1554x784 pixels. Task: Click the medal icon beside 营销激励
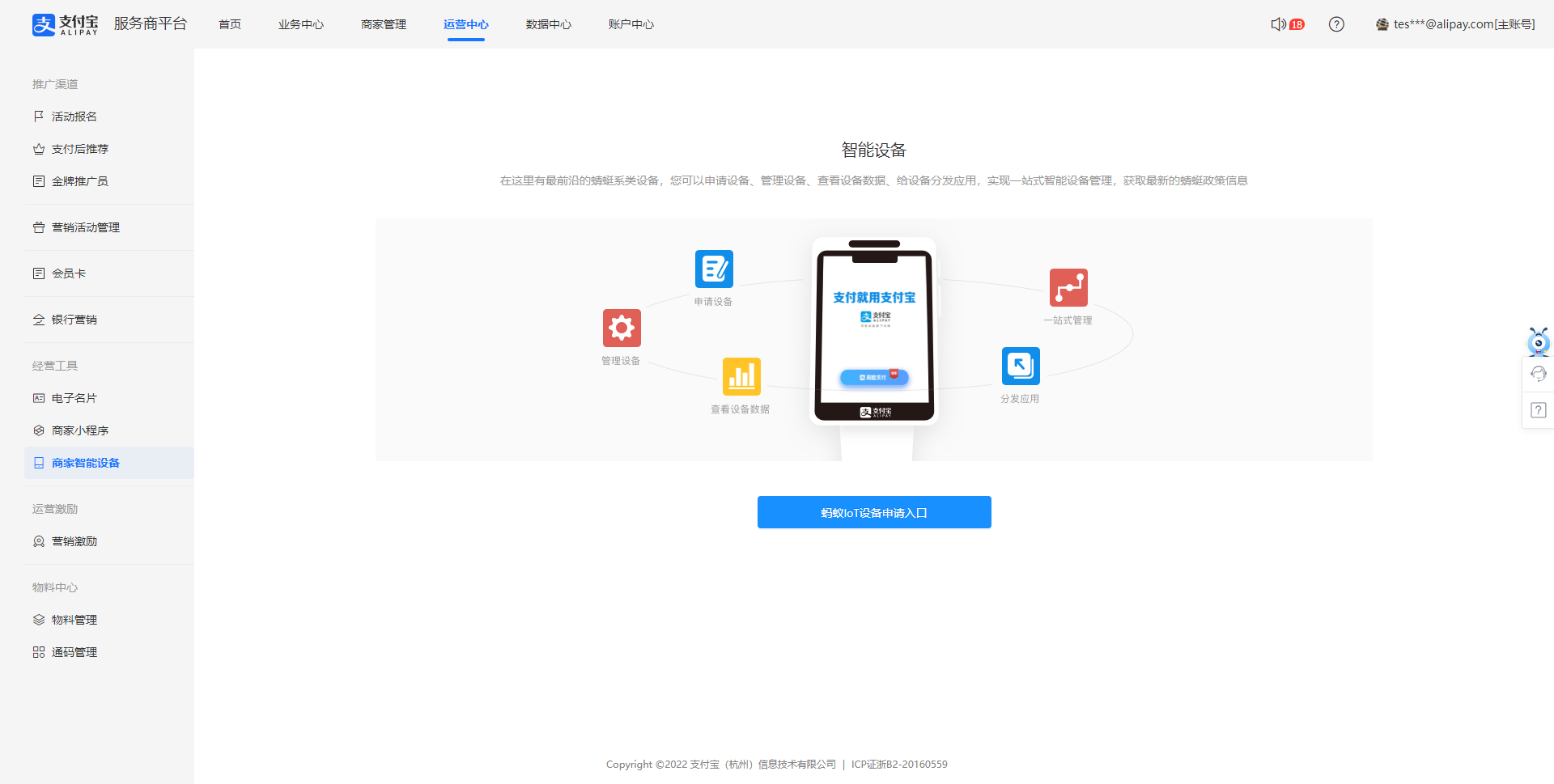tap(39, 541)
